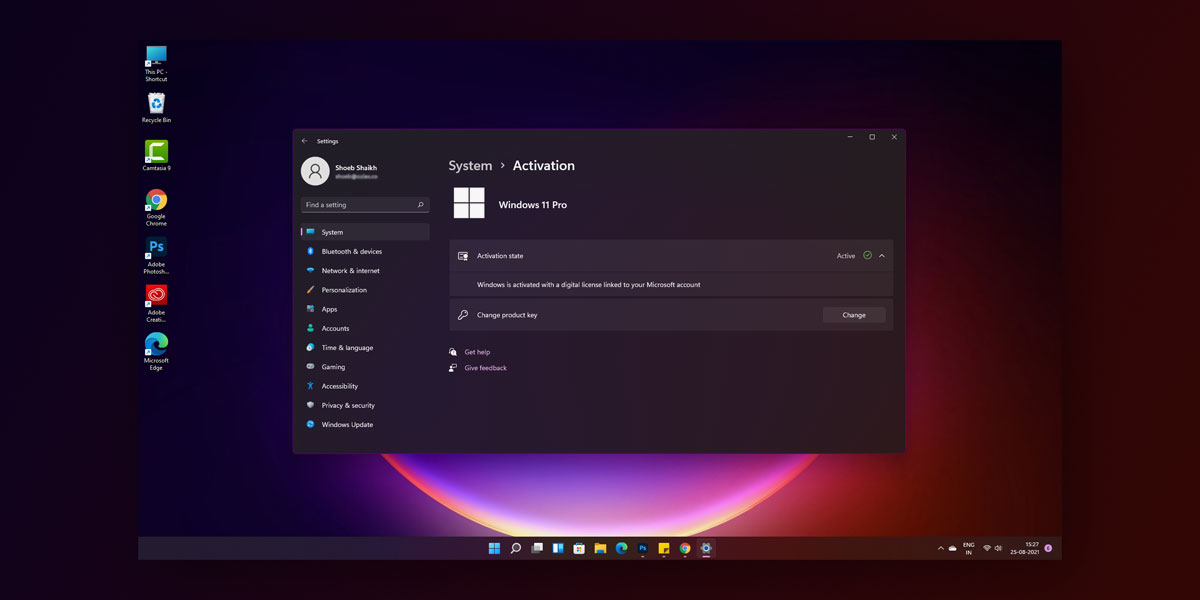Click the Find a setting search box
This screenshot has width=1200, height=600.
[364, 204]
